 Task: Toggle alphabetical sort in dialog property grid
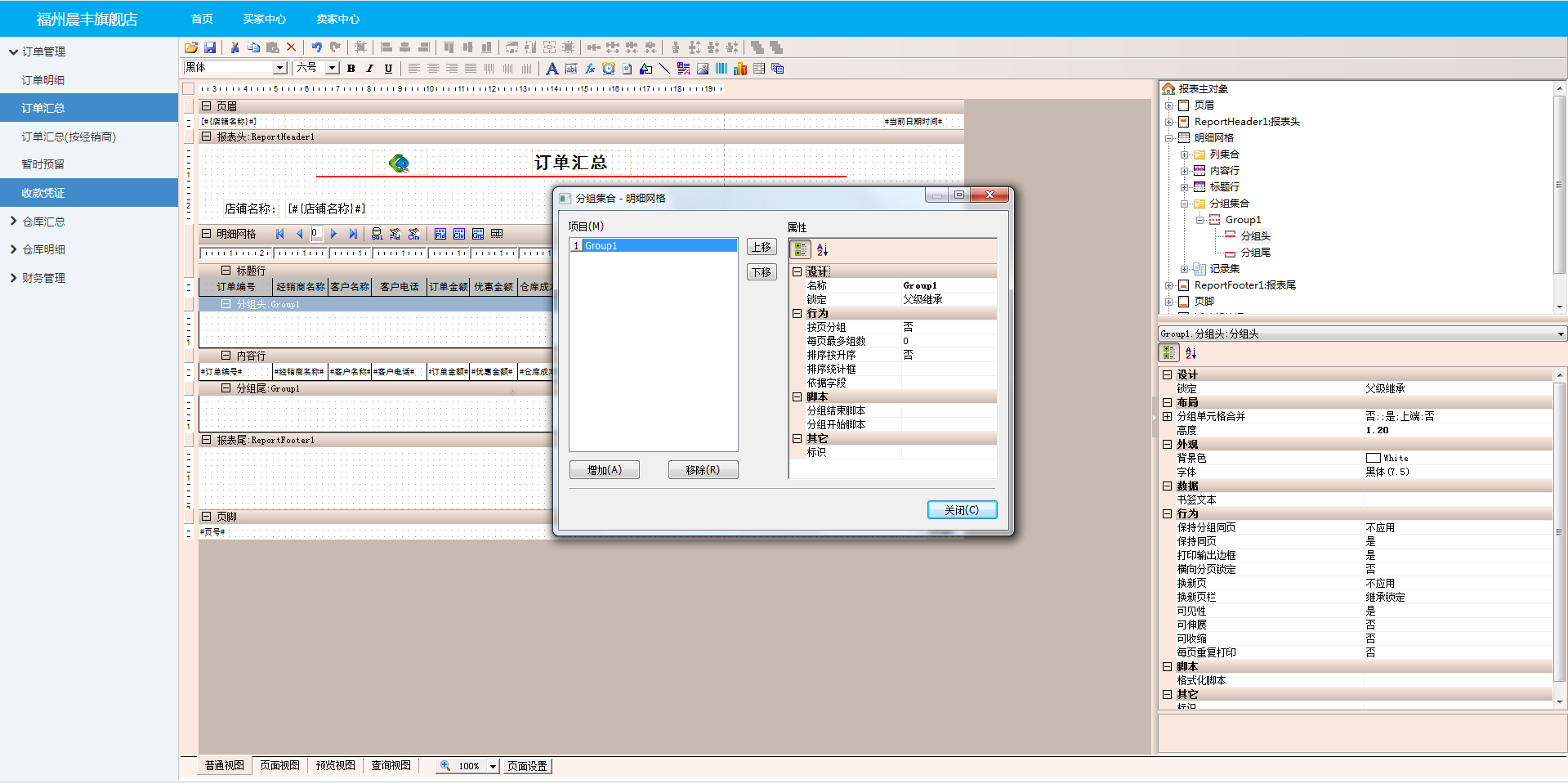pyautogui.click(x=822, y=249)
